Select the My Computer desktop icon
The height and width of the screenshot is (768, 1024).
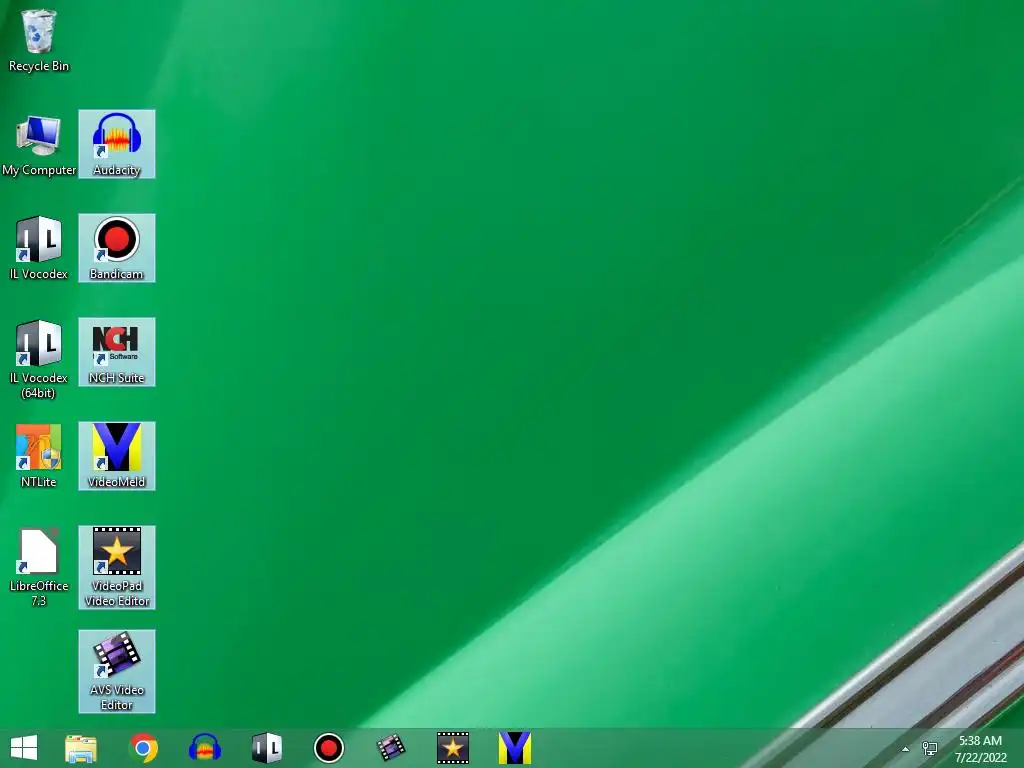(39, 145)
